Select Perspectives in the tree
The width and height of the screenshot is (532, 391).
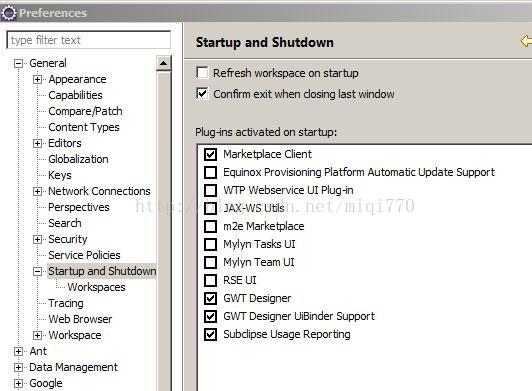[x=79, y=207]
